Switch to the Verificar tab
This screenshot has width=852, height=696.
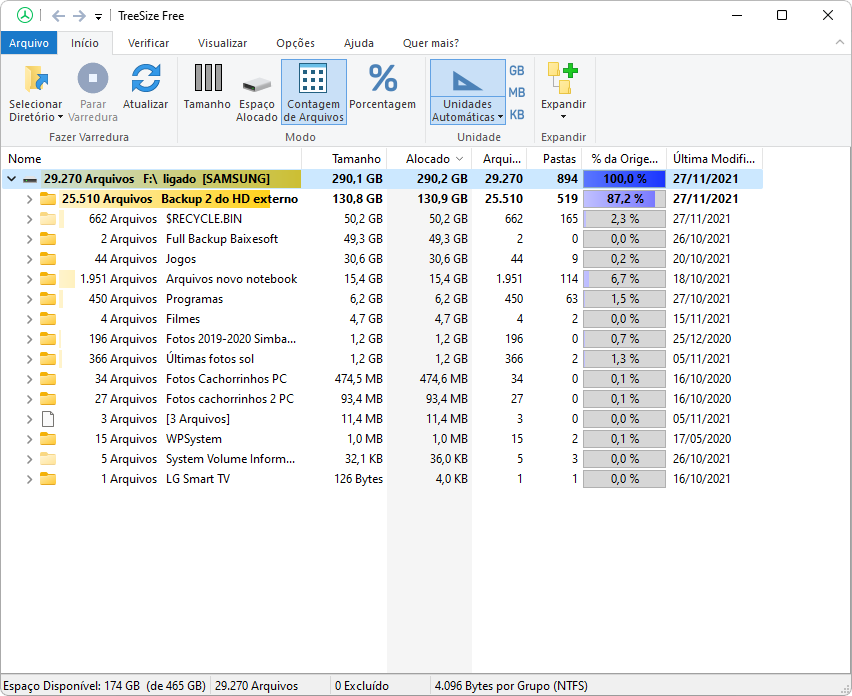coord(148,43)
